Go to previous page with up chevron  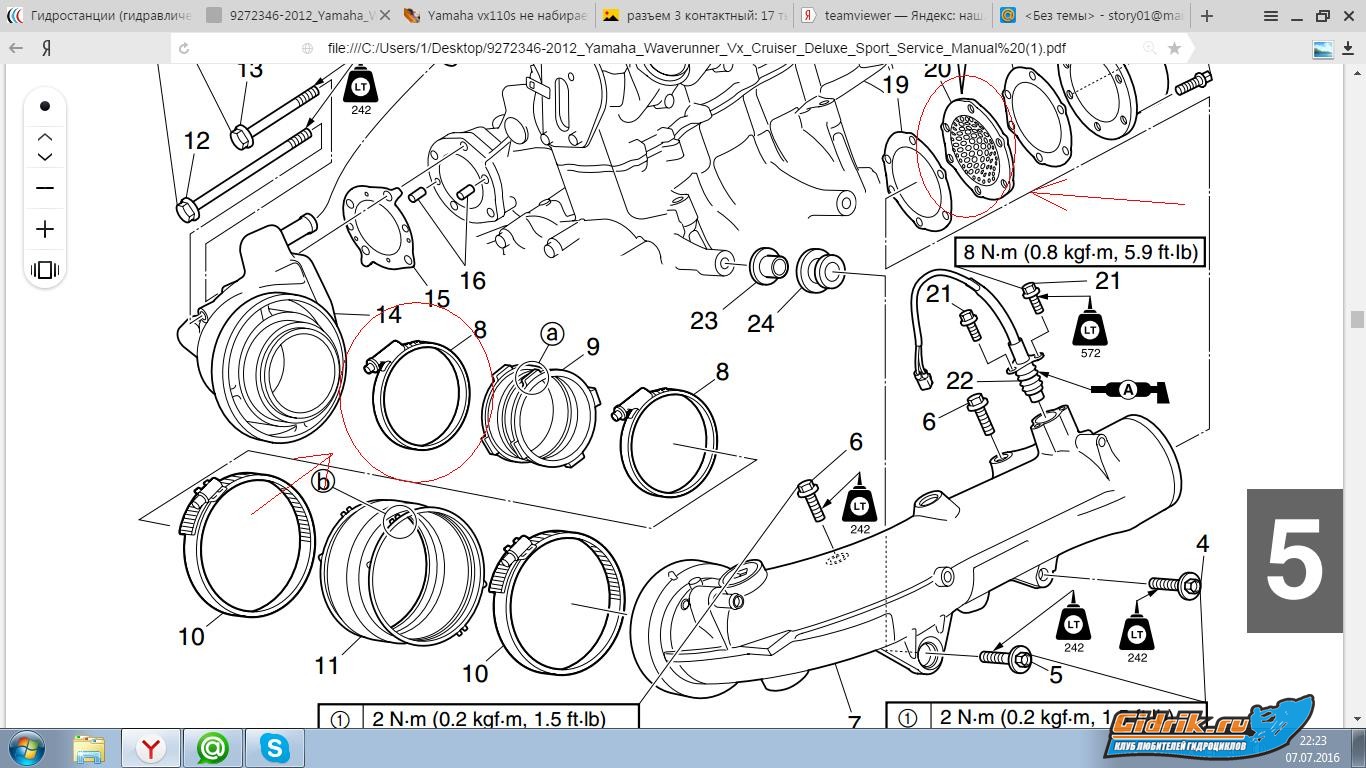pyautogui.click(x=45, y=137)
